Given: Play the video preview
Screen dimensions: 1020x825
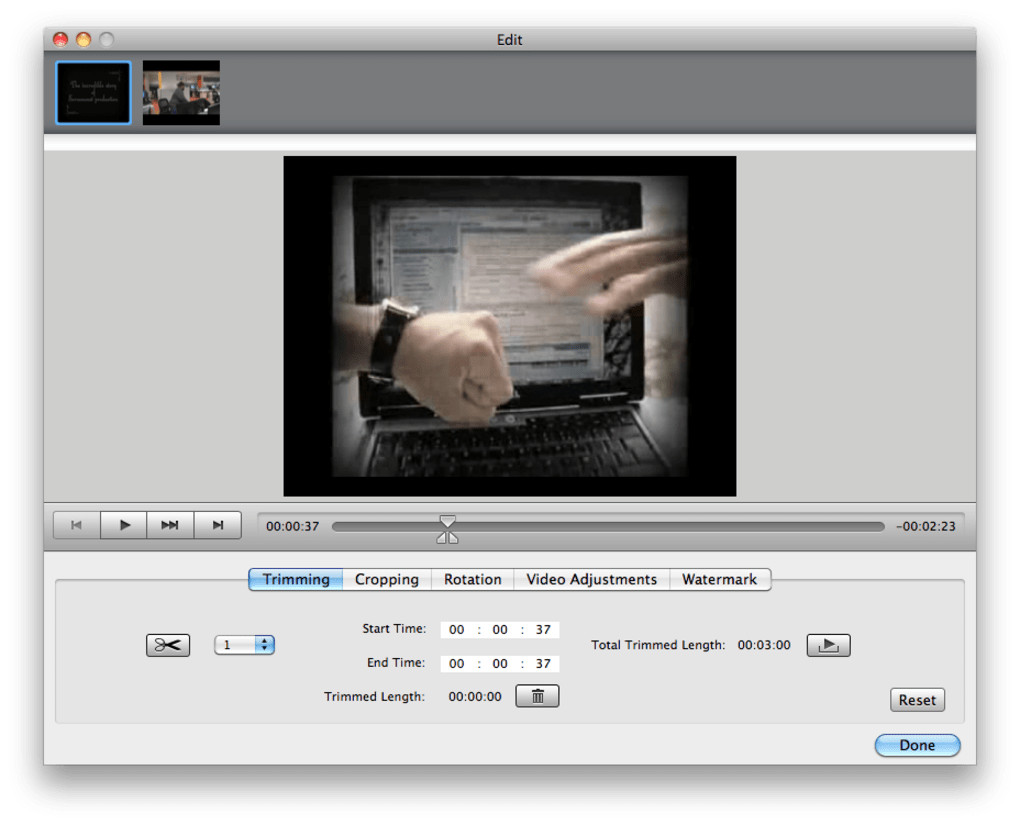Looking at the screenshot, I should [x=124, y=525].
